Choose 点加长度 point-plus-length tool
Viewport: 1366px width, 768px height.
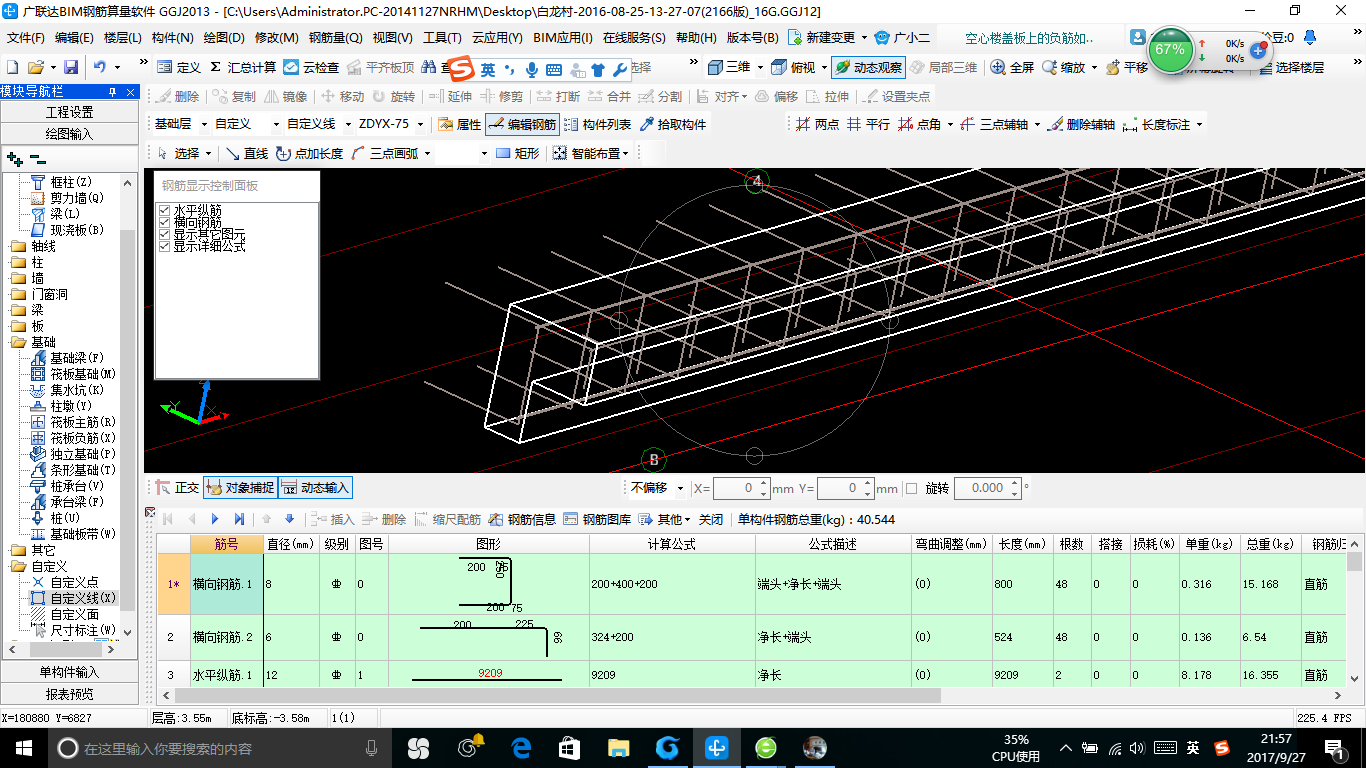(x=309, y=153)
